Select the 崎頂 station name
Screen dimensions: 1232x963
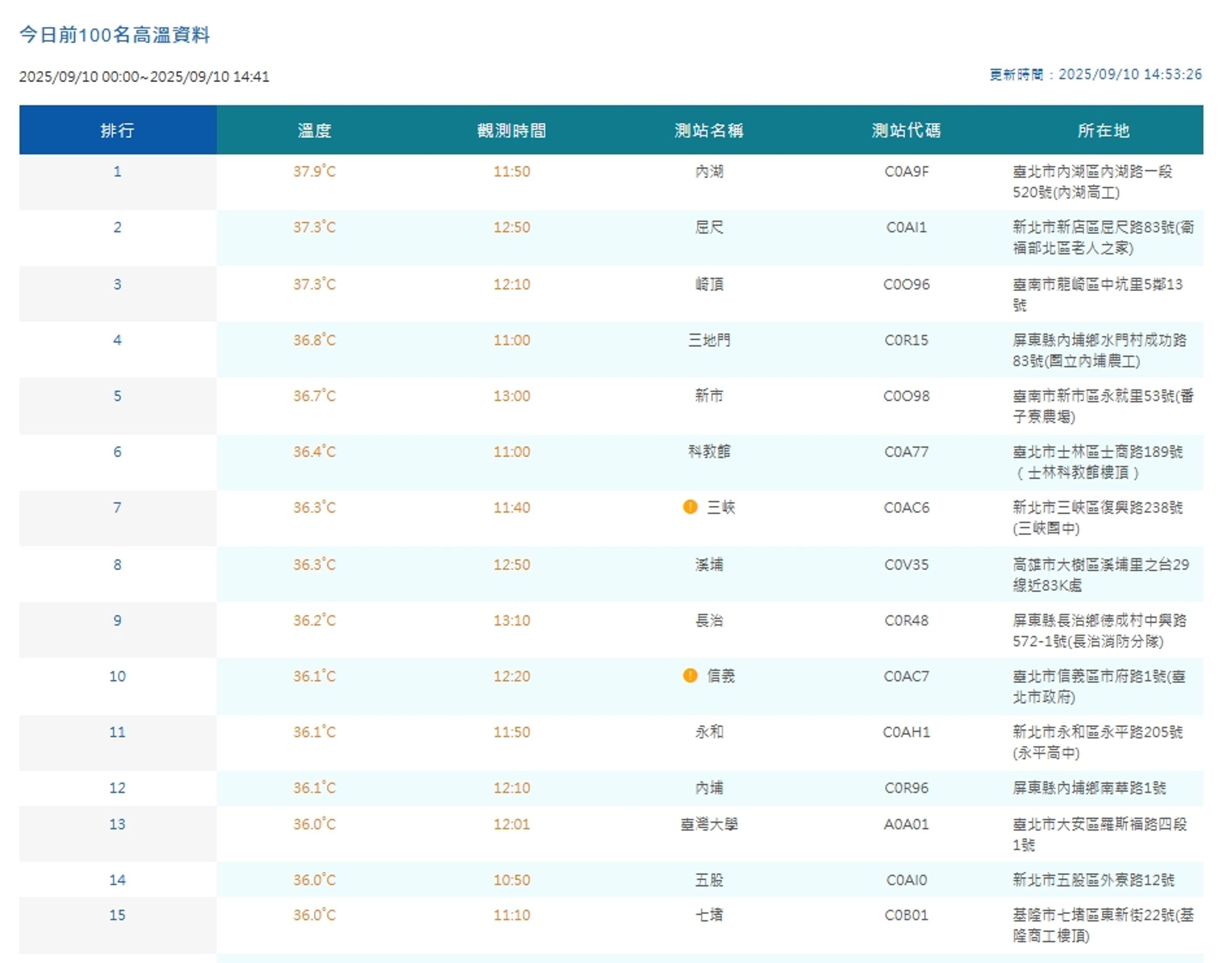coord(709,284)
